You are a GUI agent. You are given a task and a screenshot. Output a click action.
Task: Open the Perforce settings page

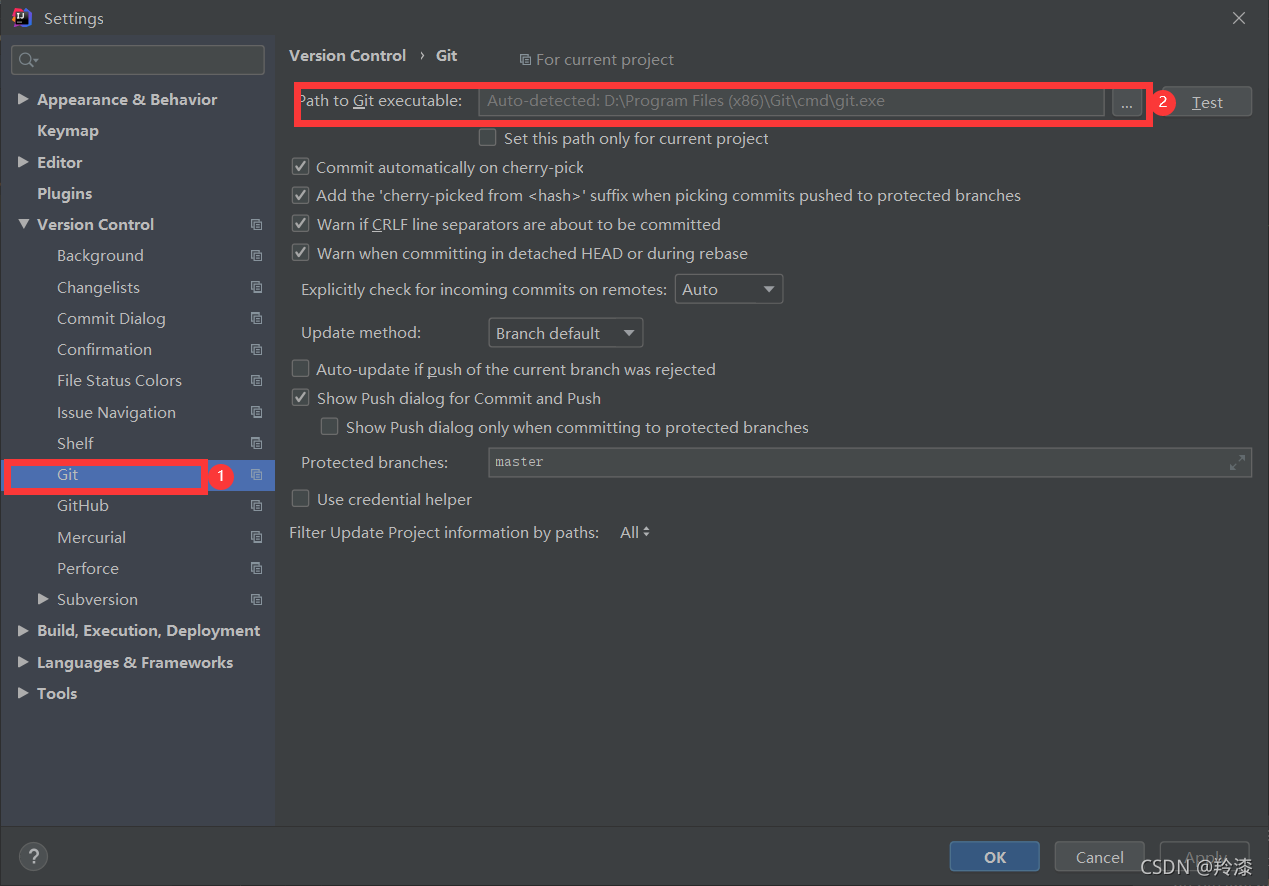pos(88,568)
